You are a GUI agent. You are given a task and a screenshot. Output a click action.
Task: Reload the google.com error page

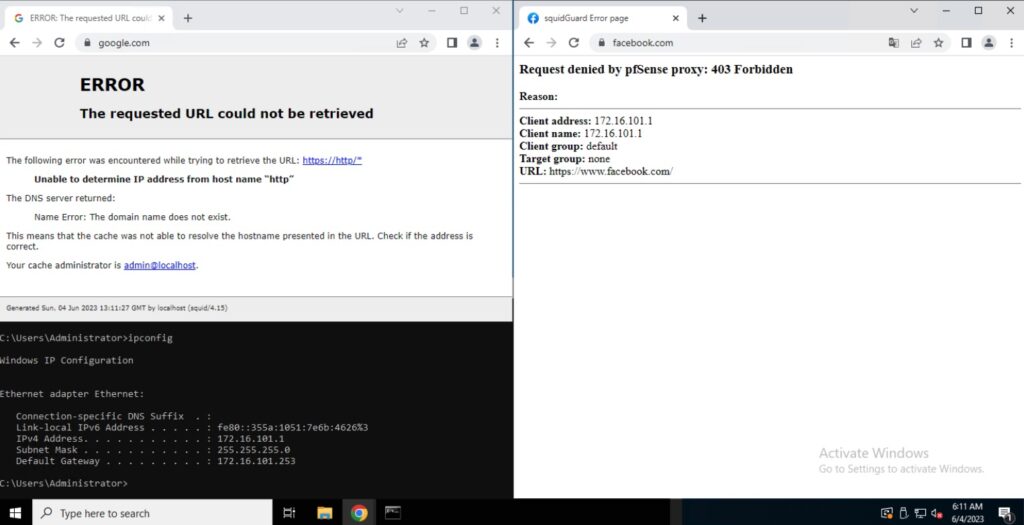click(x=59, y=42)
